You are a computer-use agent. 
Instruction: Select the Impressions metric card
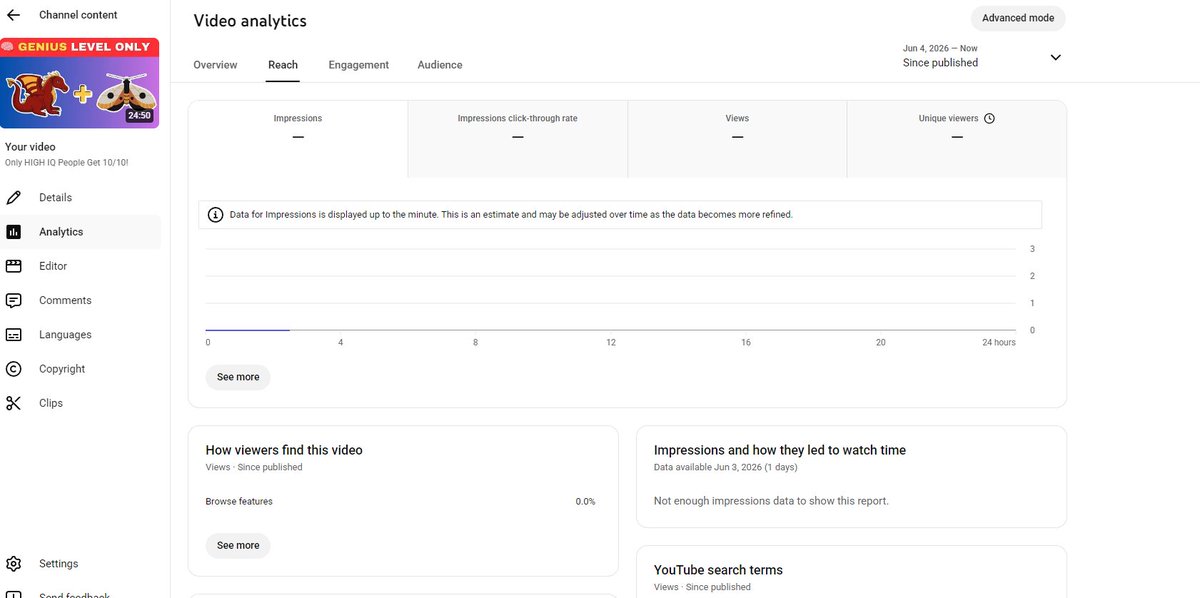tap(298, 139)
